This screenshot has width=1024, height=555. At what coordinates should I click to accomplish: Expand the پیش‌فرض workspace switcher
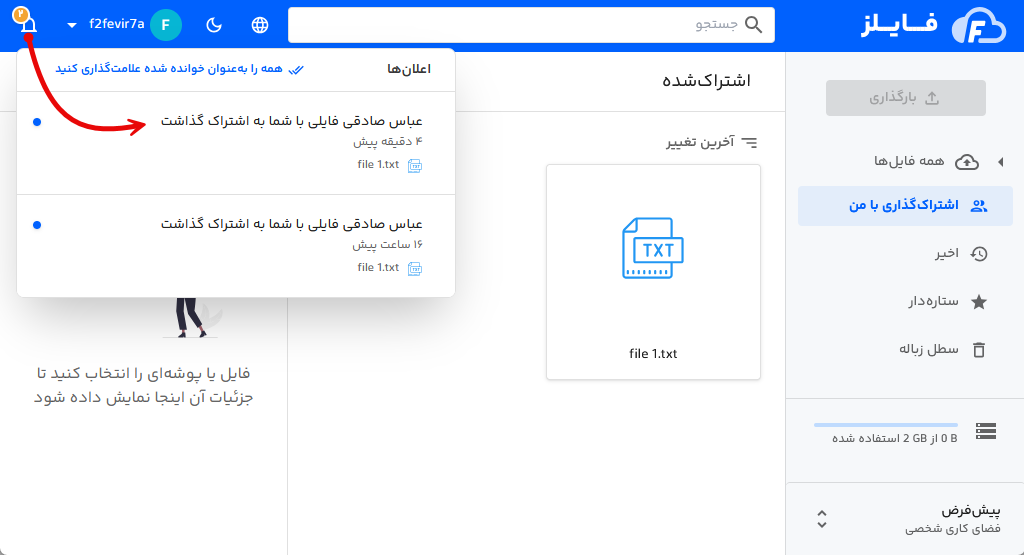tap(822, 519)
